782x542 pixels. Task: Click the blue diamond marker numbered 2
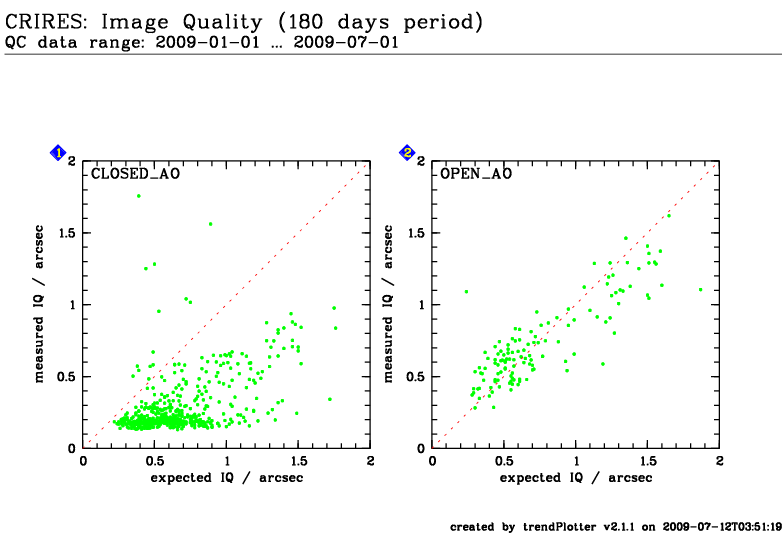tap(407, 153)
